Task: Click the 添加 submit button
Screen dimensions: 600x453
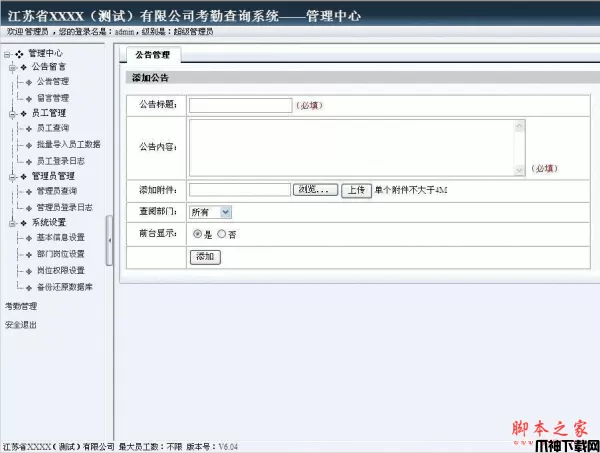Action: pyautogui.click(x=205, y=257)
